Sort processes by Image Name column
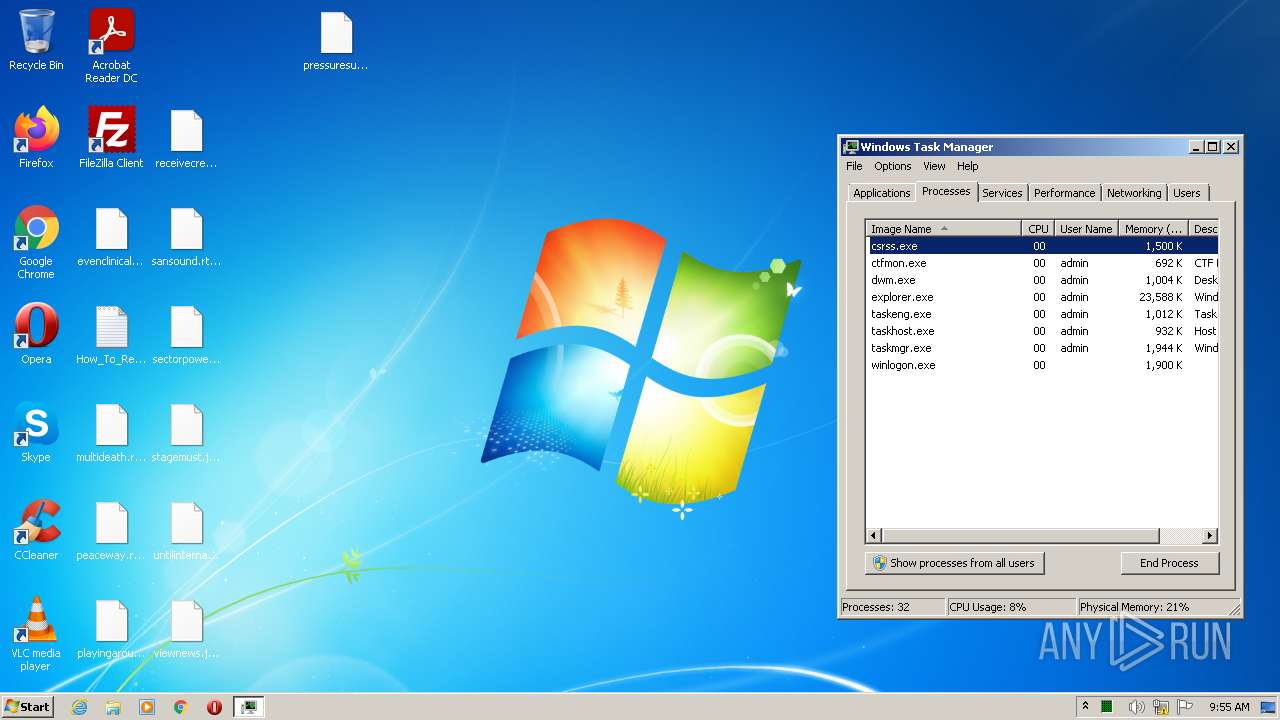 tap(943, 229)
